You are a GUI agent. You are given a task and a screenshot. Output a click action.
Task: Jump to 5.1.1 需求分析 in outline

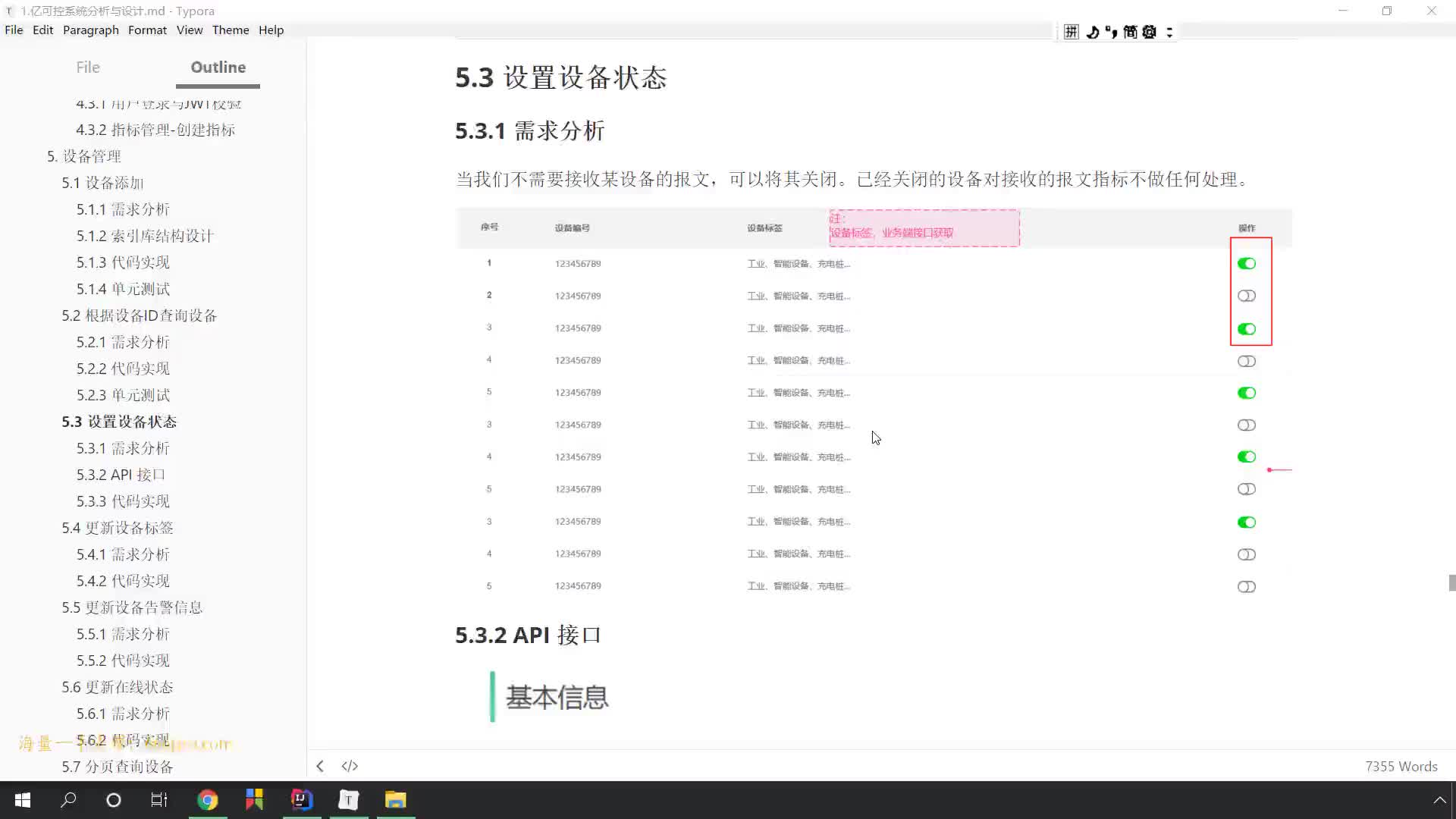click(x=123, y=209)
